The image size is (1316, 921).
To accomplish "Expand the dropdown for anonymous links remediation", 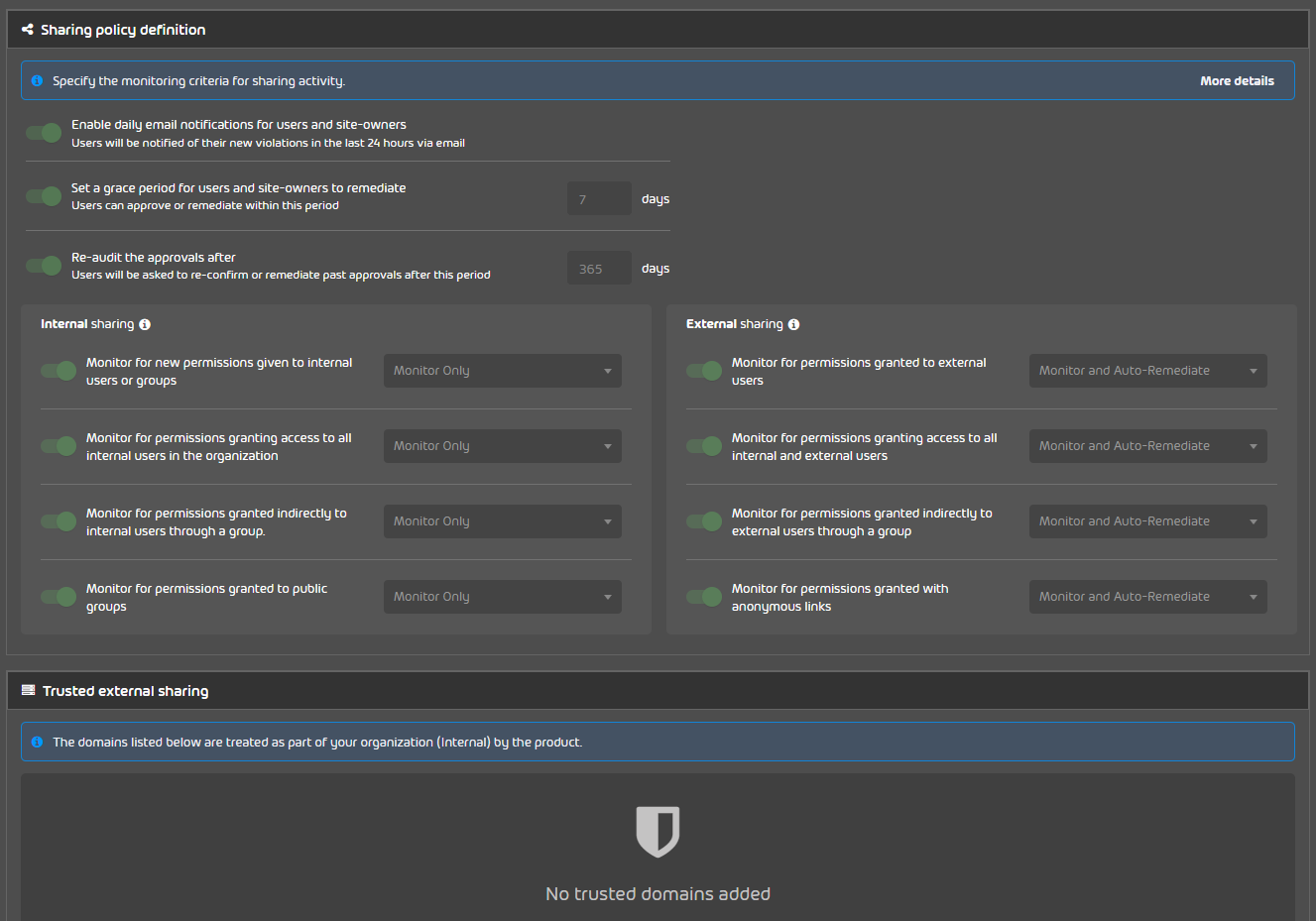I will pyautogui.click(x=1147, y=596).
